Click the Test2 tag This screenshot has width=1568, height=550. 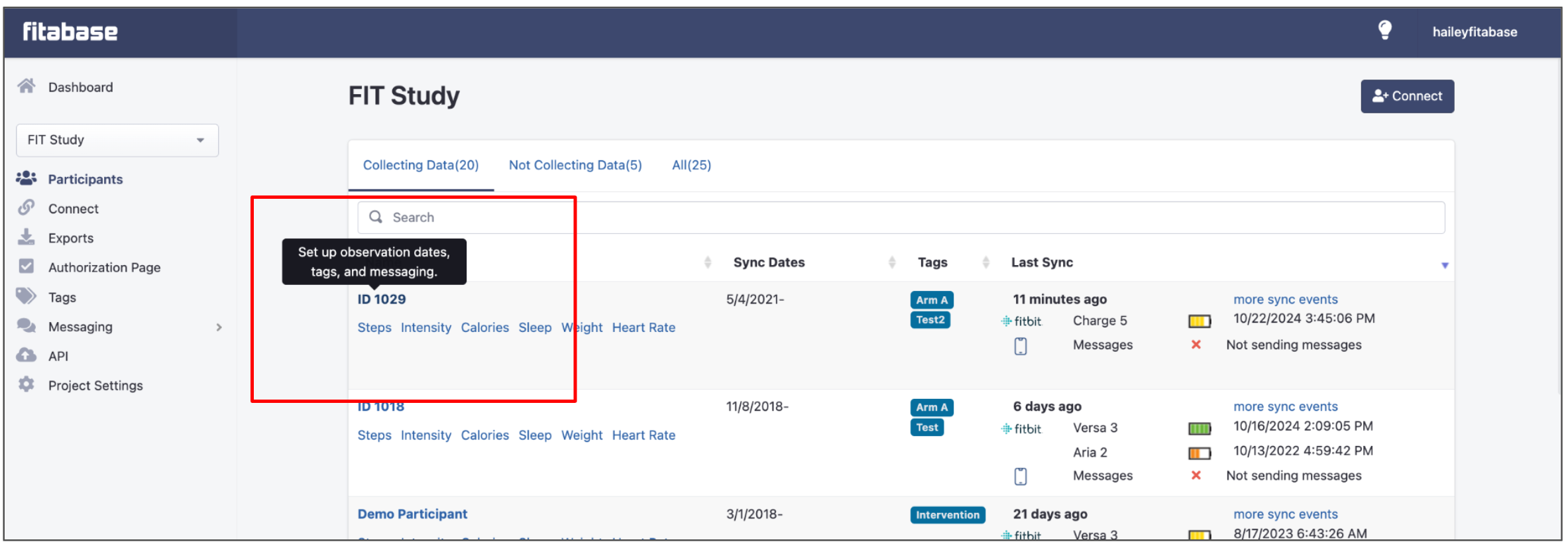pos(930,320)
